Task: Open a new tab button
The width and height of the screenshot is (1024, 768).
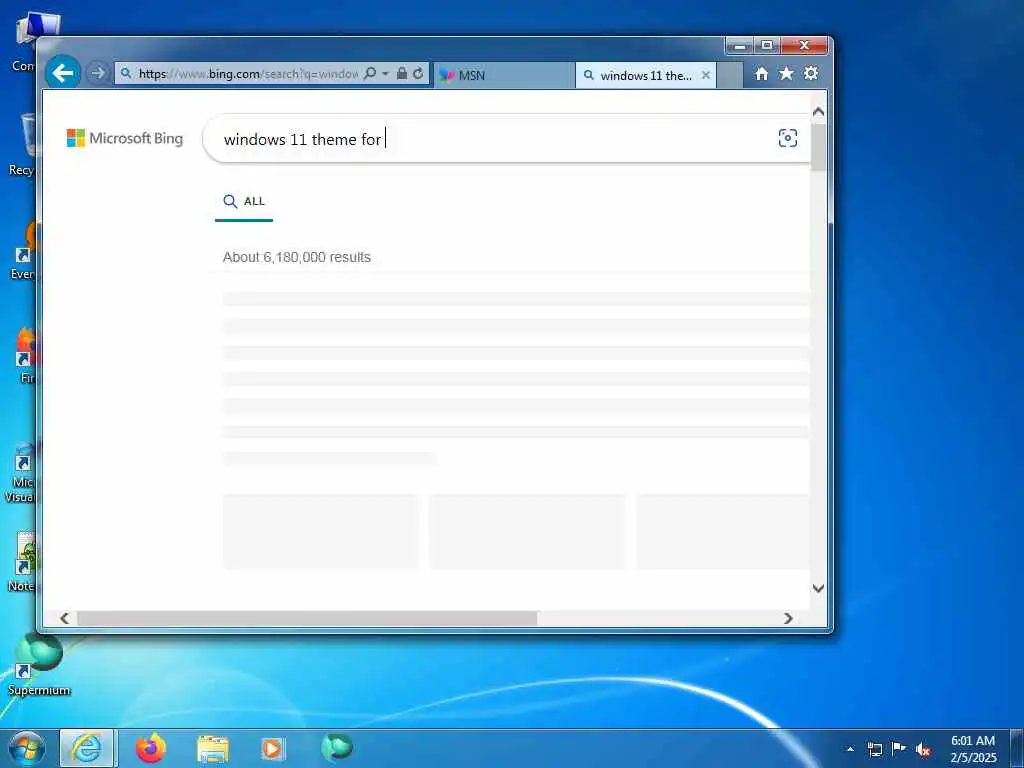Action: (x=729, y=75)
